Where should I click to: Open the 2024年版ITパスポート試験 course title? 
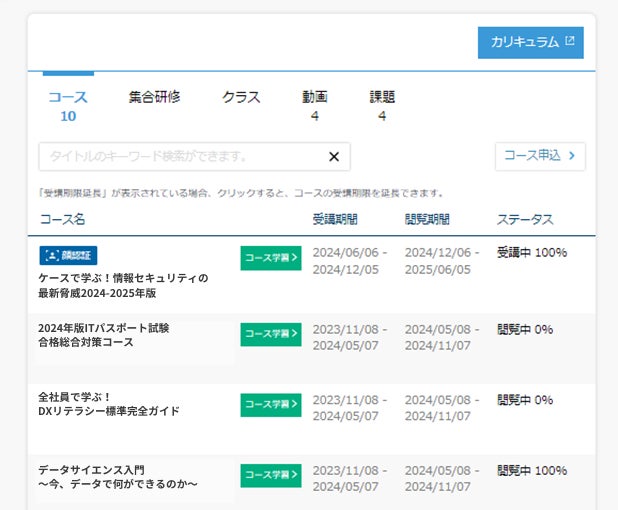[x=103, y=335]
